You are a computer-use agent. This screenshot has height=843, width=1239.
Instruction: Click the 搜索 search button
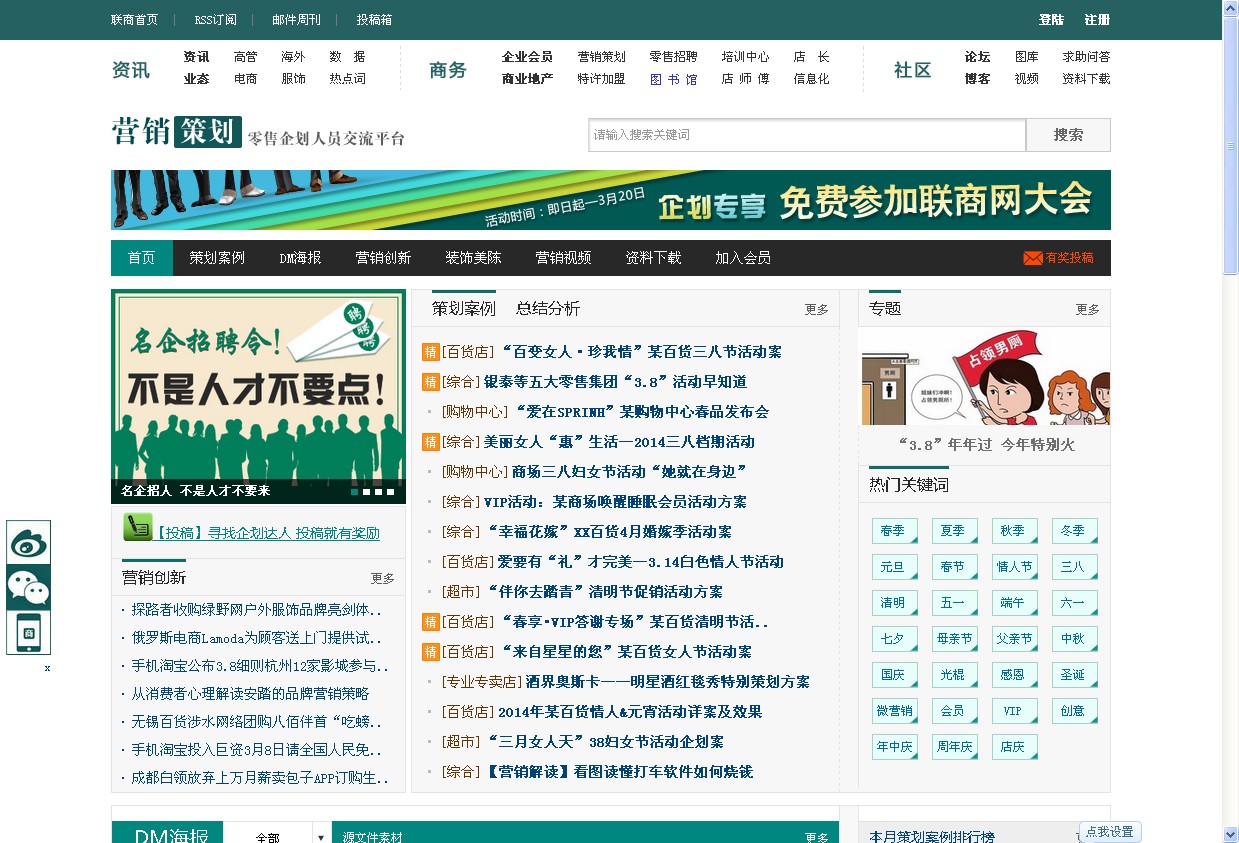pyautogui.click(x=1067, y=135)
